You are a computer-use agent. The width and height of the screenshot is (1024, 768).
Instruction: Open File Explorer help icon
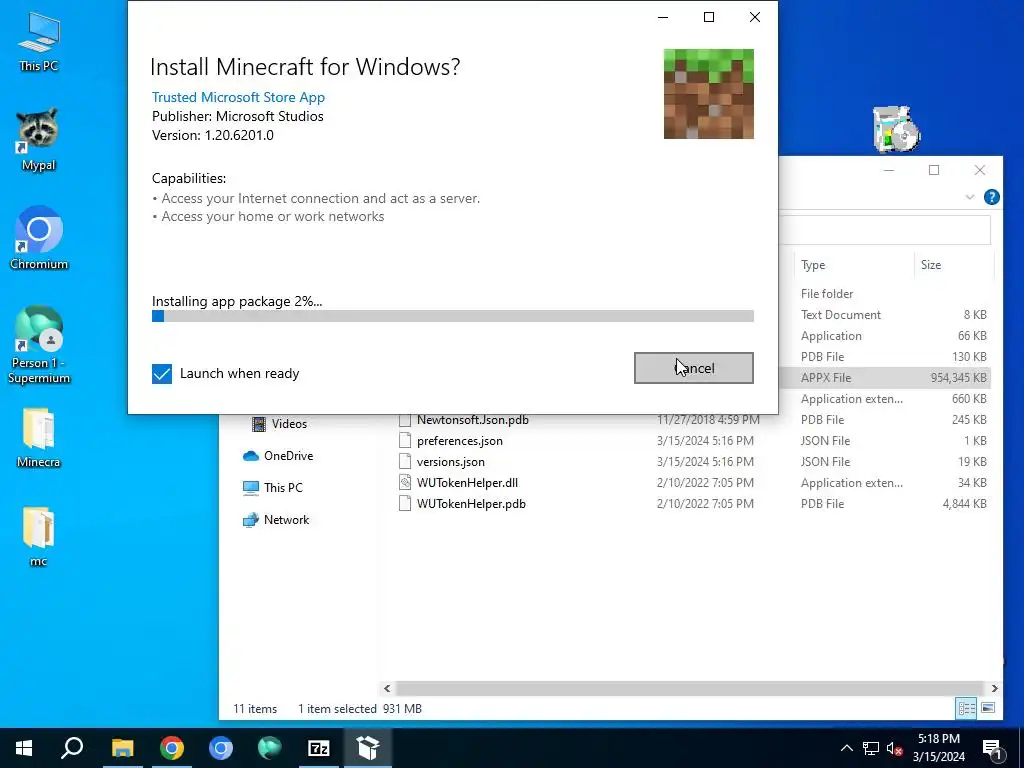coord(991,197)
